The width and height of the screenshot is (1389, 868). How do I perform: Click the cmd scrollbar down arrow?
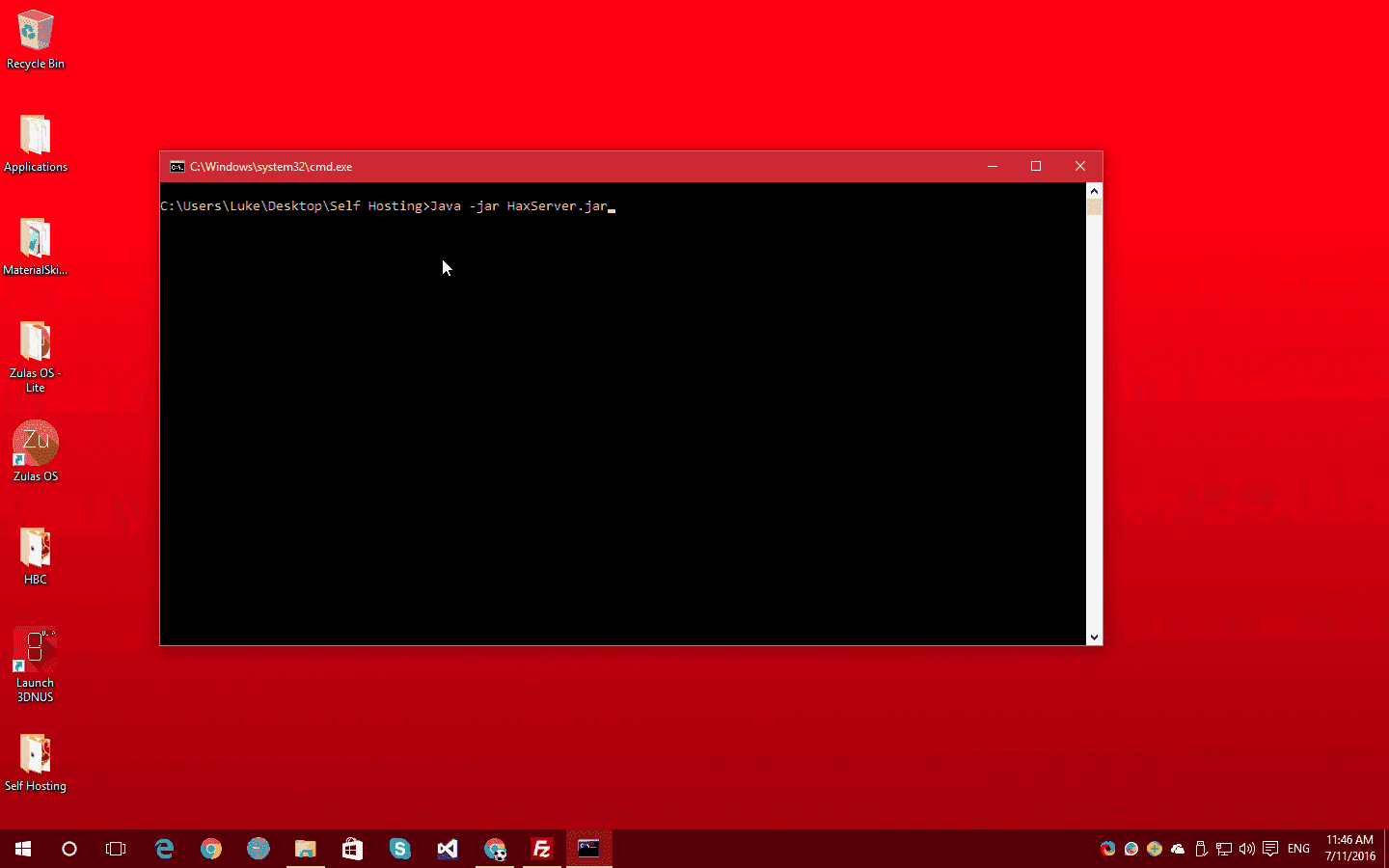(1094, 637)
